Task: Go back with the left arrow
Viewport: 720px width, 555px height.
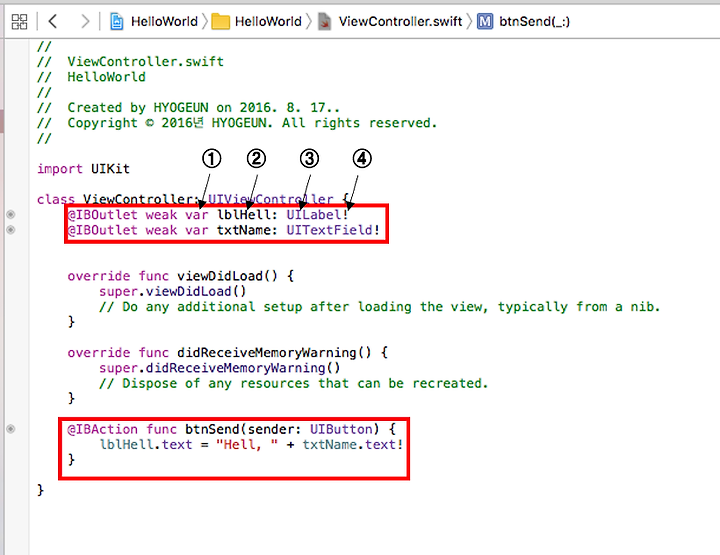Action: pos(53,21)
